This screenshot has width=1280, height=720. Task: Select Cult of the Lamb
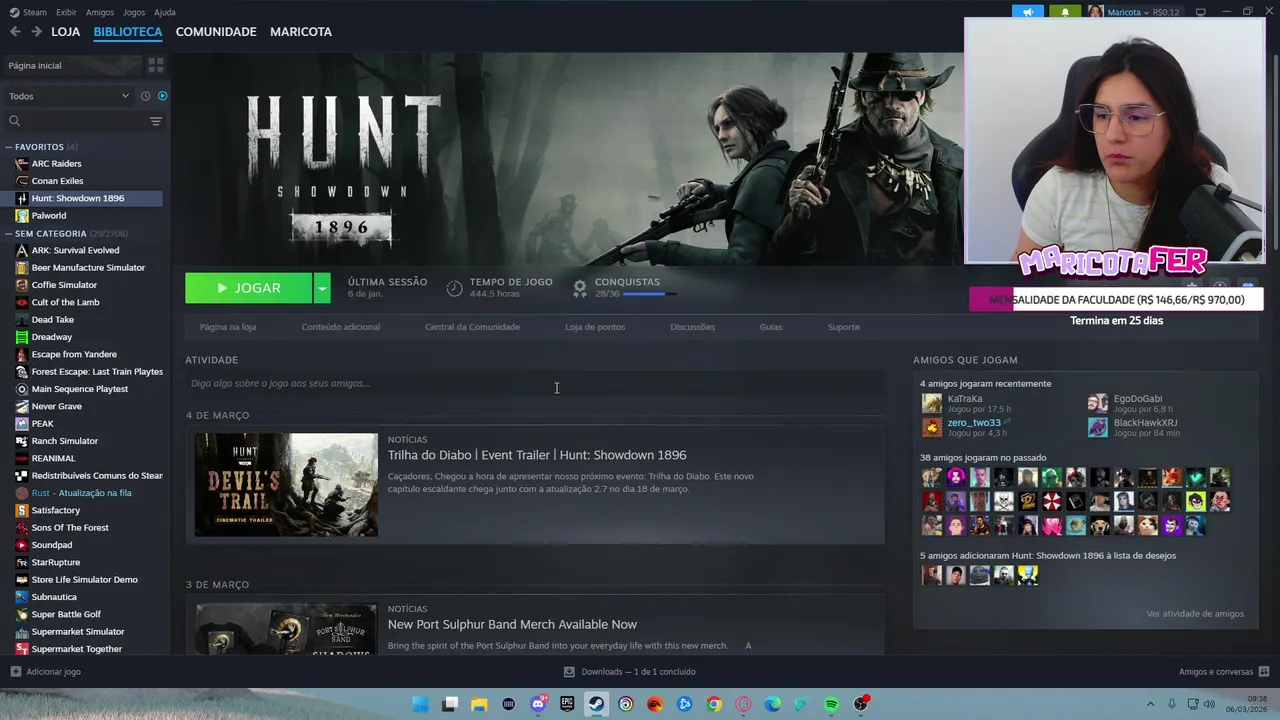[82, 302]
